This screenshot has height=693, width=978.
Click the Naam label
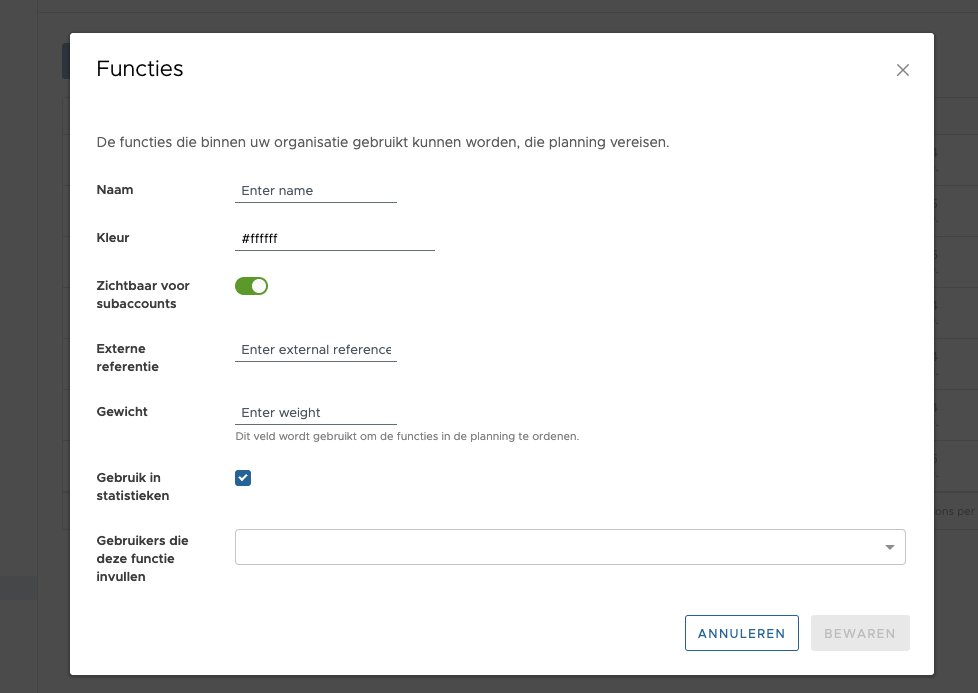[115, 190]
